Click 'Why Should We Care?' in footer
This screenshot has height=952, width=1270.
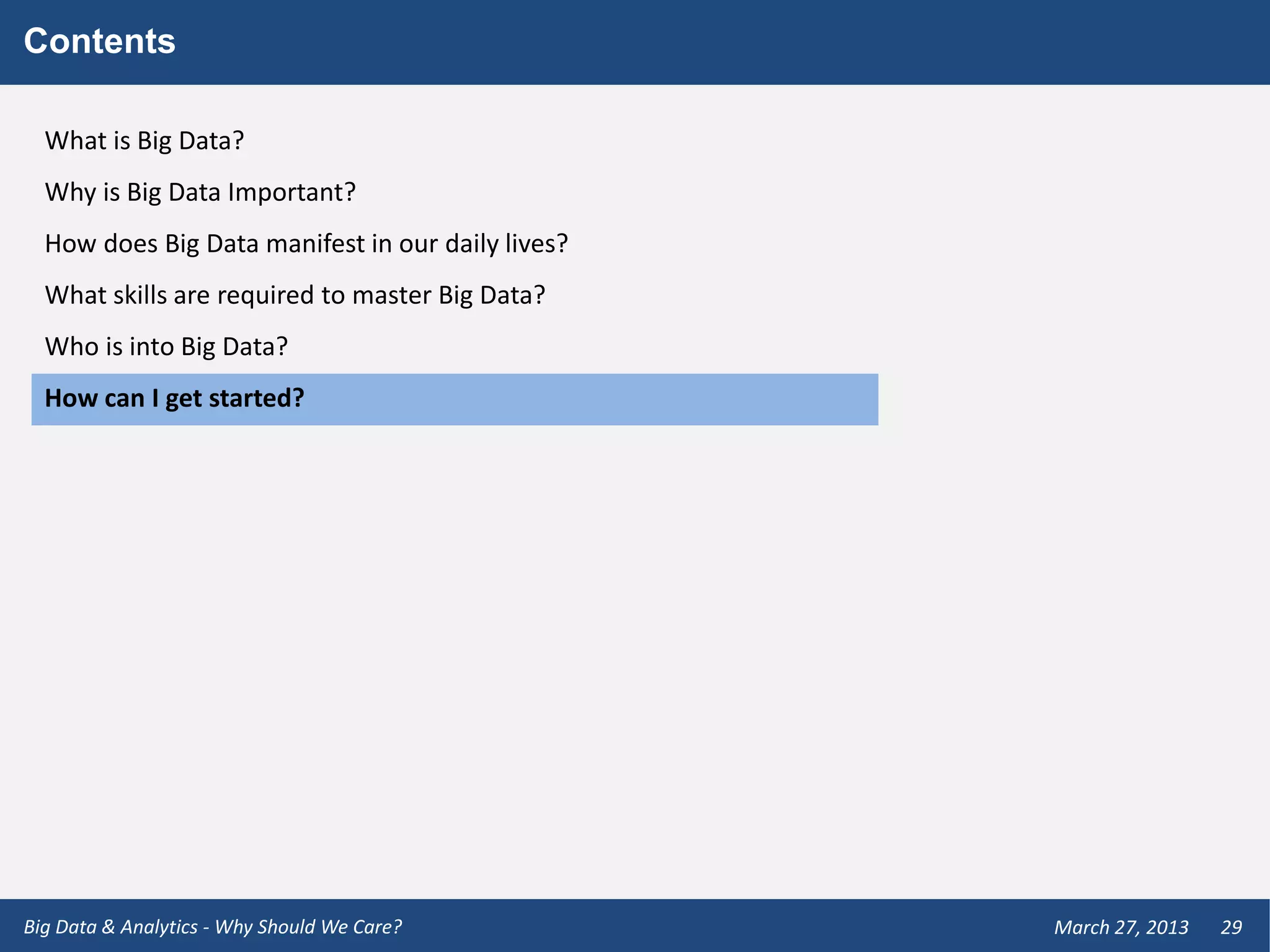pyautogui.click(x=308, y=927)
